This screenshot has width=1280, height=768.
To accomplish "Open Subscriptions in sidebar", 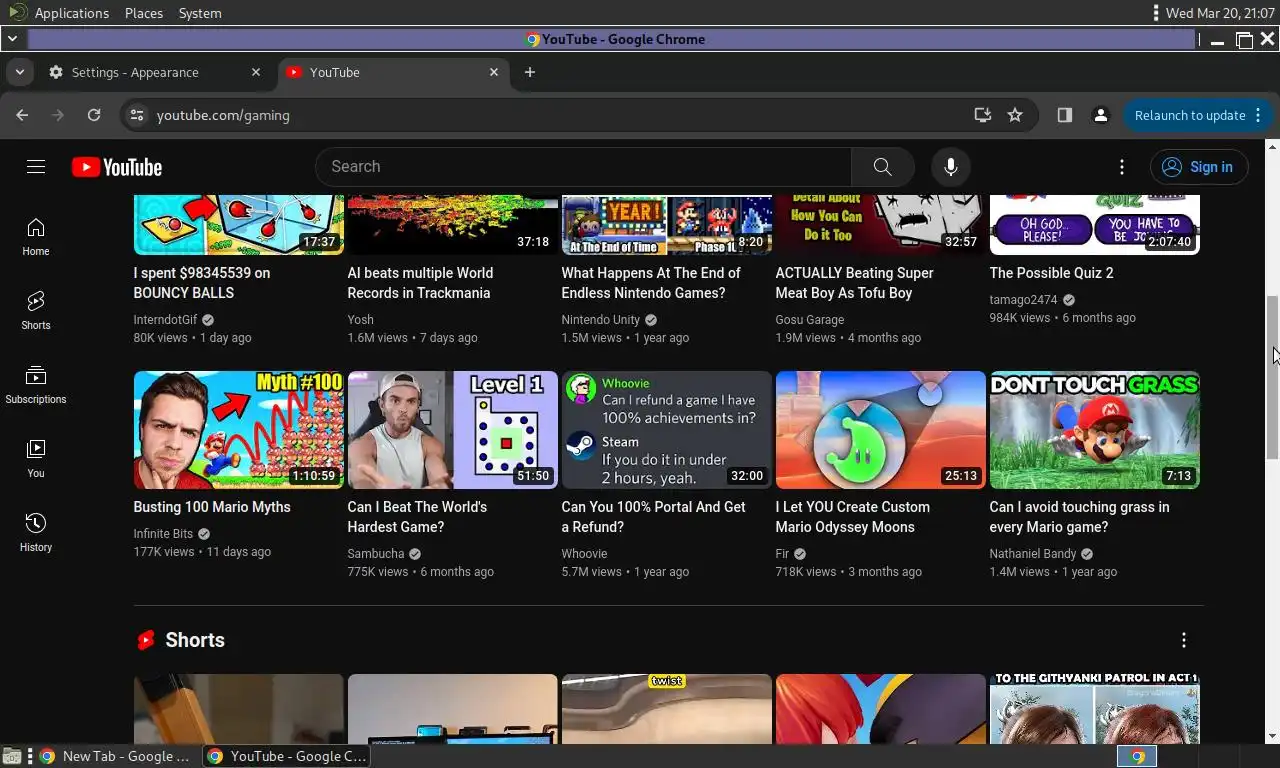I will coord(36,385).
